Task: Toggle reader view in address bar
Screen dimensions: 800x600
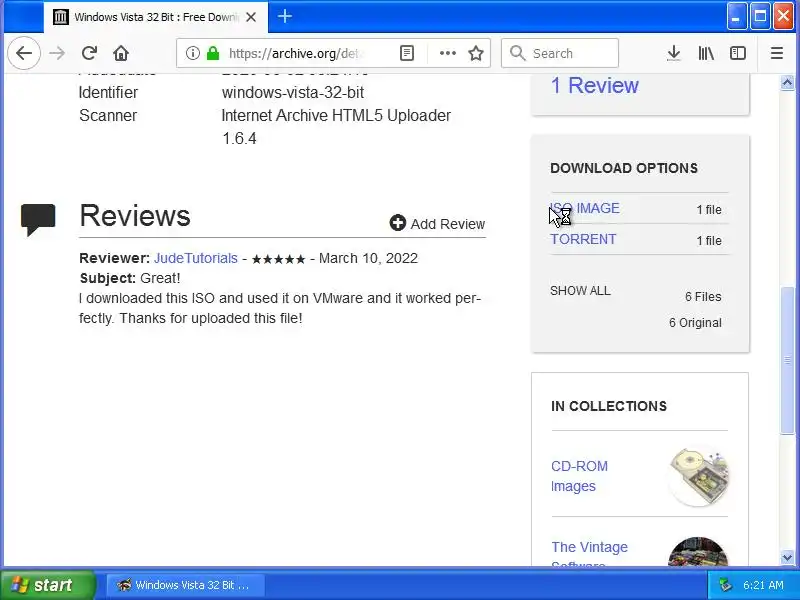Action: pyautogui.click(x=407, y=53)
